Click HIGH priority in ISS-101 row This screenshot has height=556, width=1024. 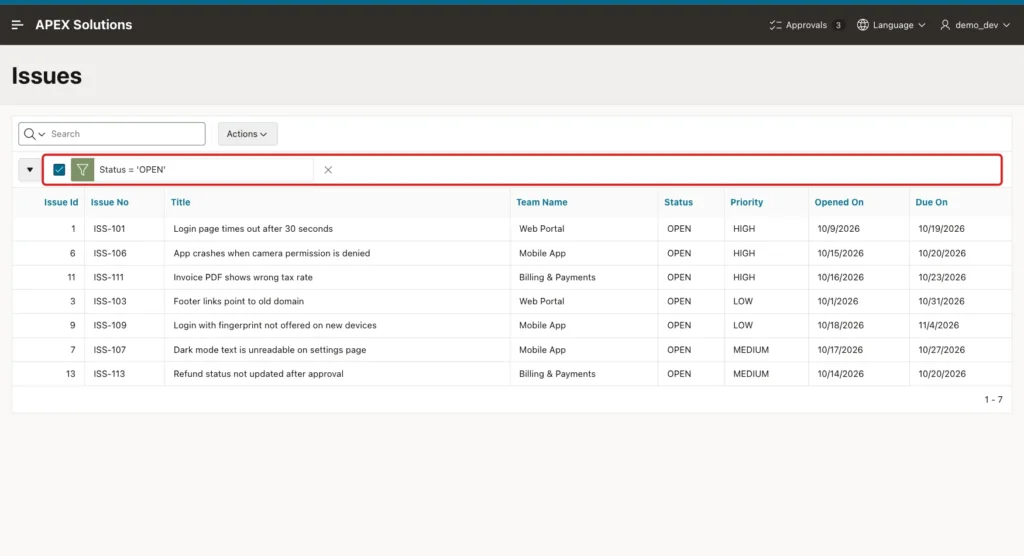click(744, 229)
